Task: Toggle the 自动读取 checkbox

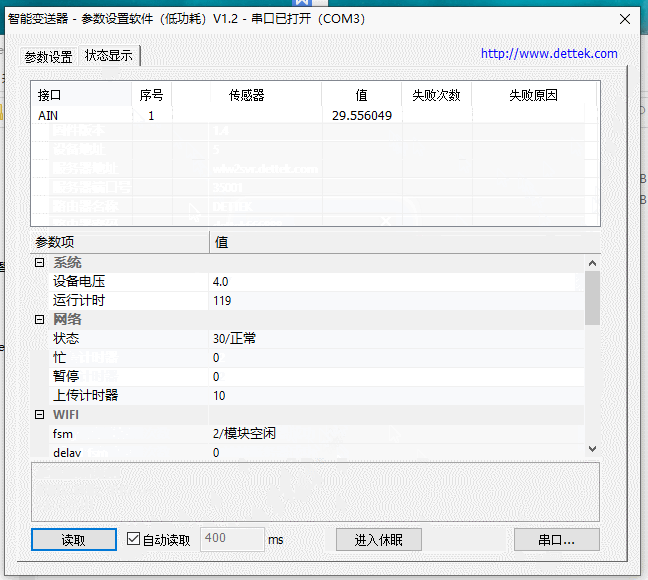Action: click(x=134, y=540)
